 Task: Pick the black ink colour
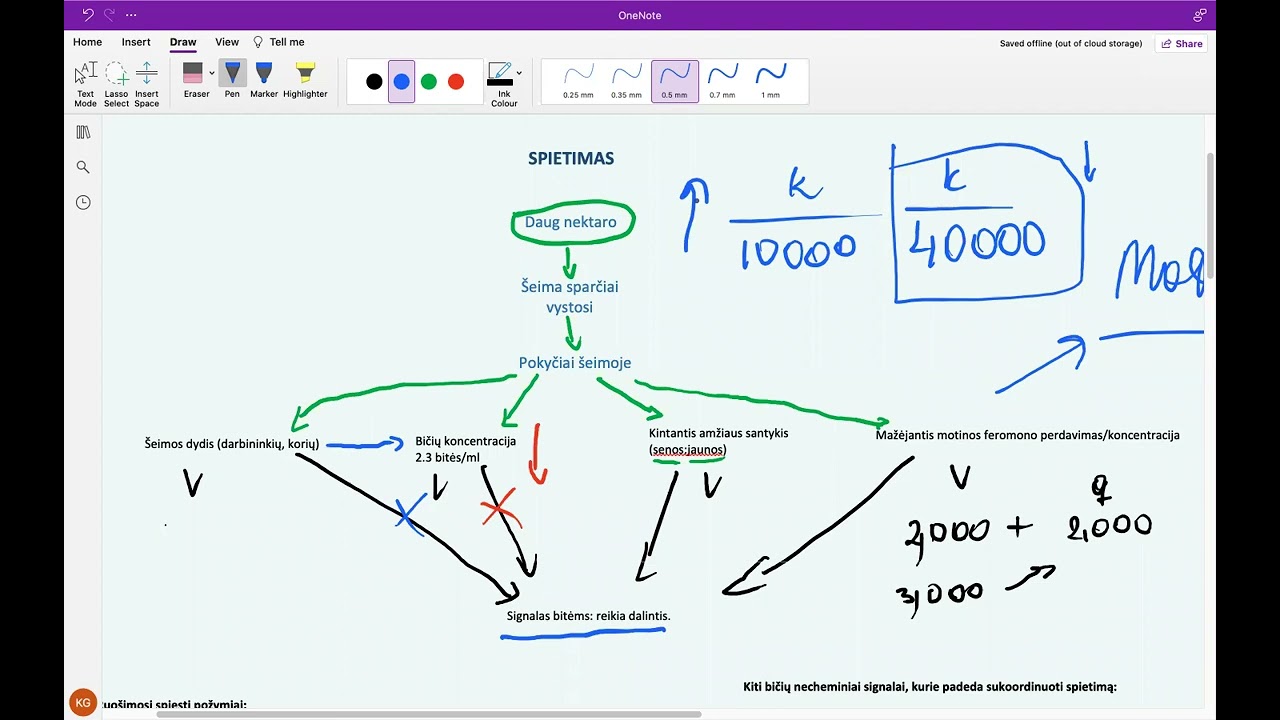[x=374, y=82]
